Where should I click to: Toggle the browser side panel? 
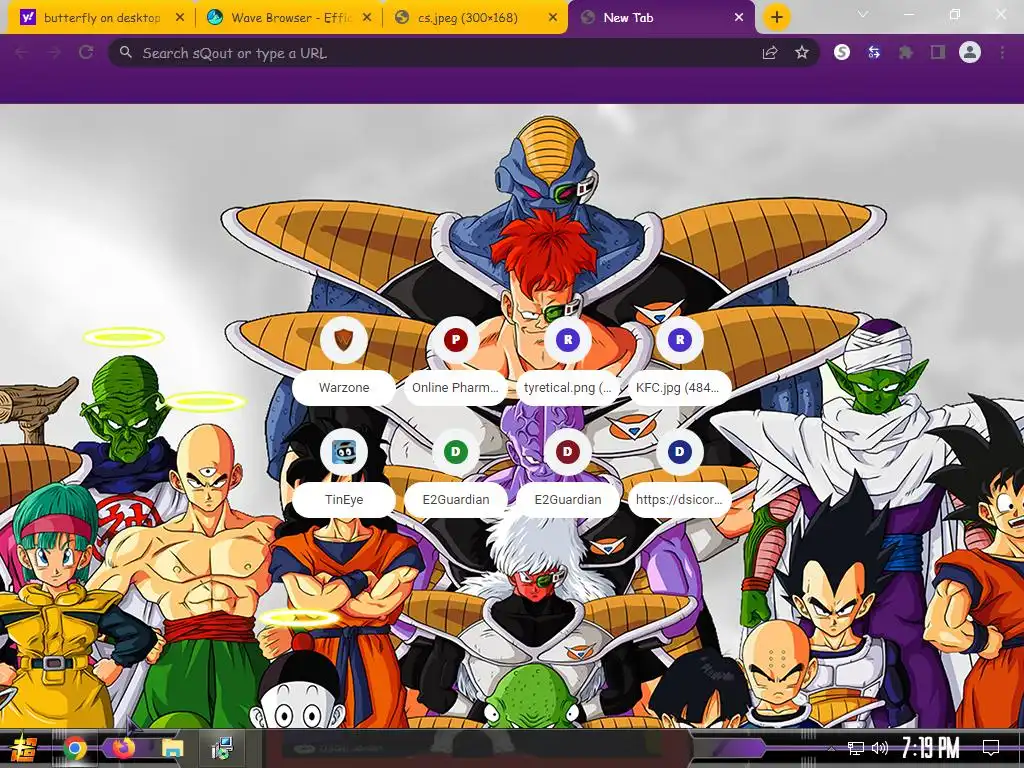pos(938,52)
